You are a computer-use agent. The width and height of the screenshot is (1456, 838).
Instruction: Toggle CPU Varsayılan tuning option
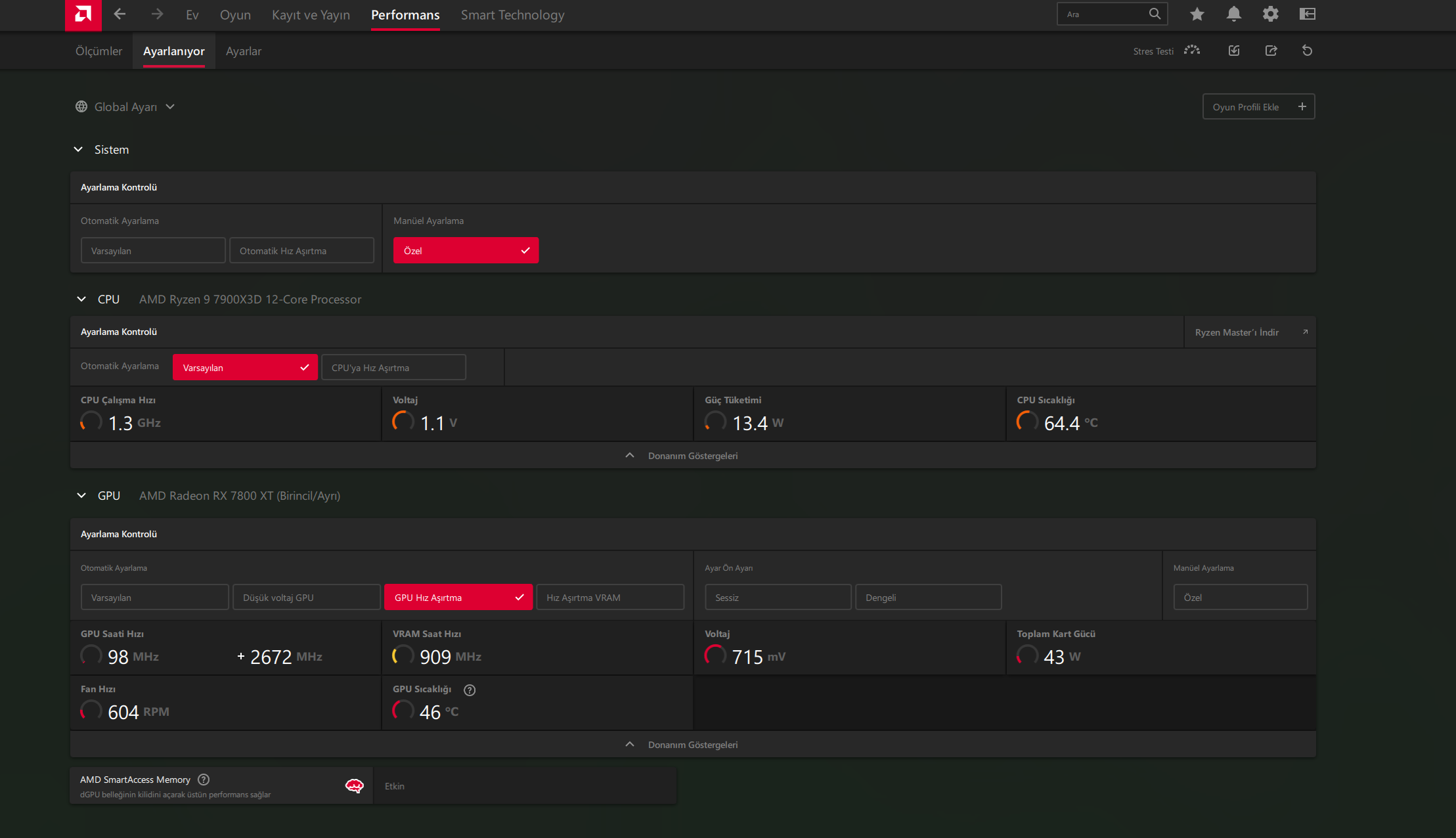(245, 368)
